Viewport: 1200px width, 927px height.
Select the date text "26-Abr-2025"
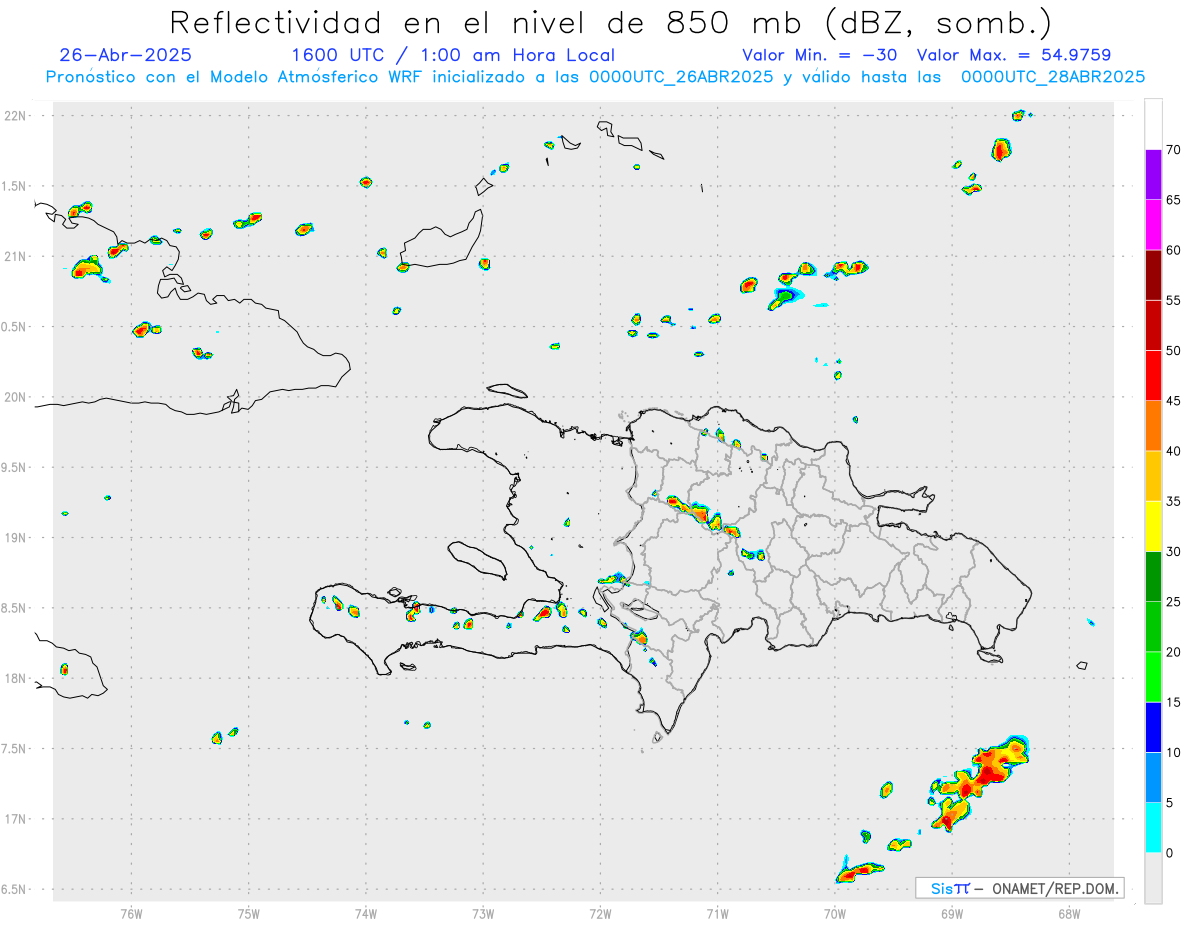pos(125,55)
